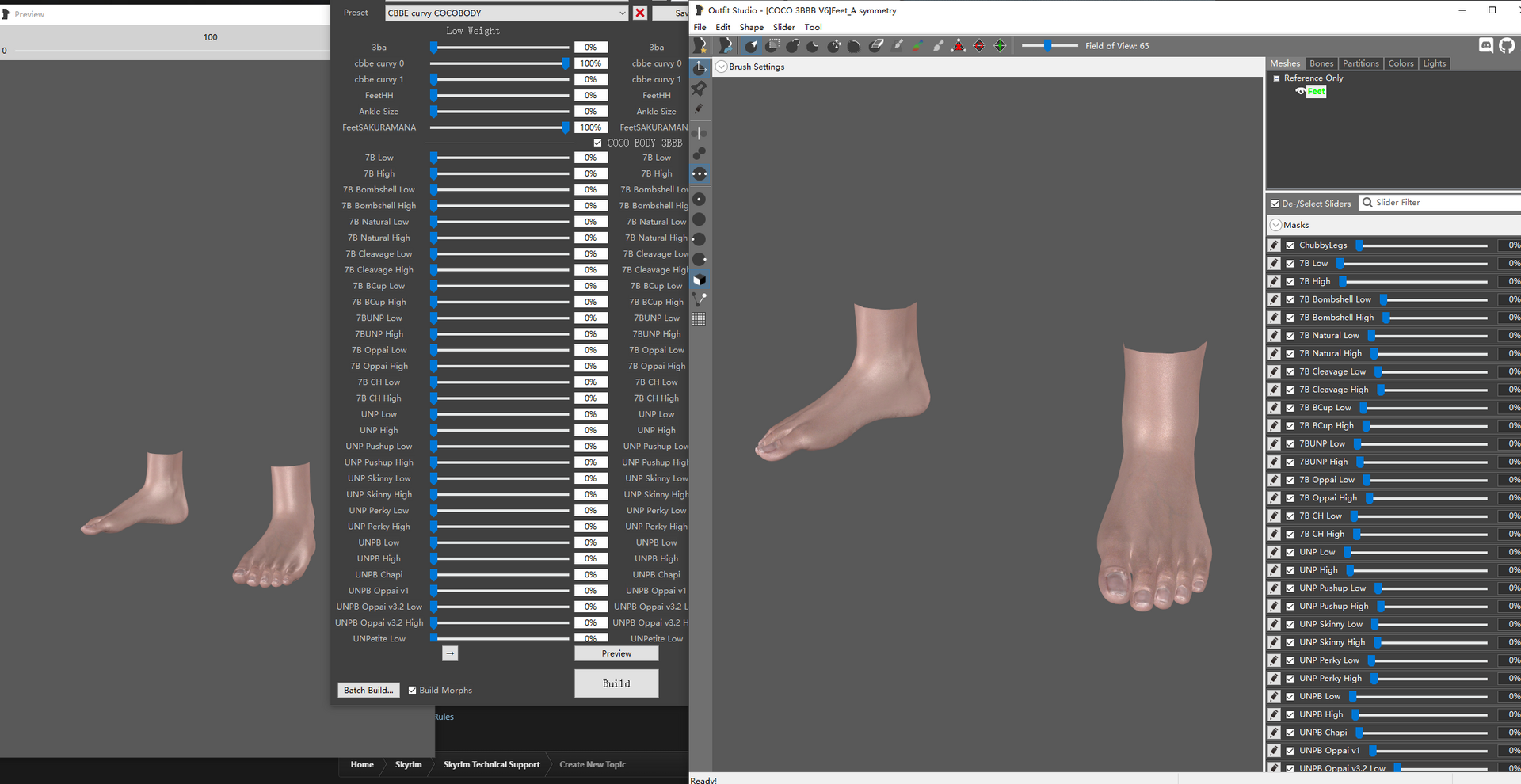This screenshot has width=1521, height=784.
Task: Open the GitHub link icon
Action: (1507, 45)
